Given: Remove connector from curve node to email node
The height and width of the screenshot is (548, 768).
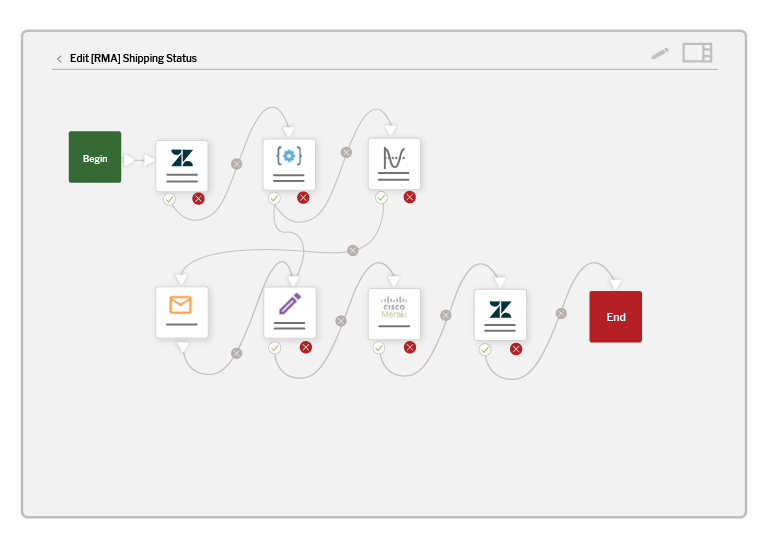Looking at the screenshot, I should 353,251.
